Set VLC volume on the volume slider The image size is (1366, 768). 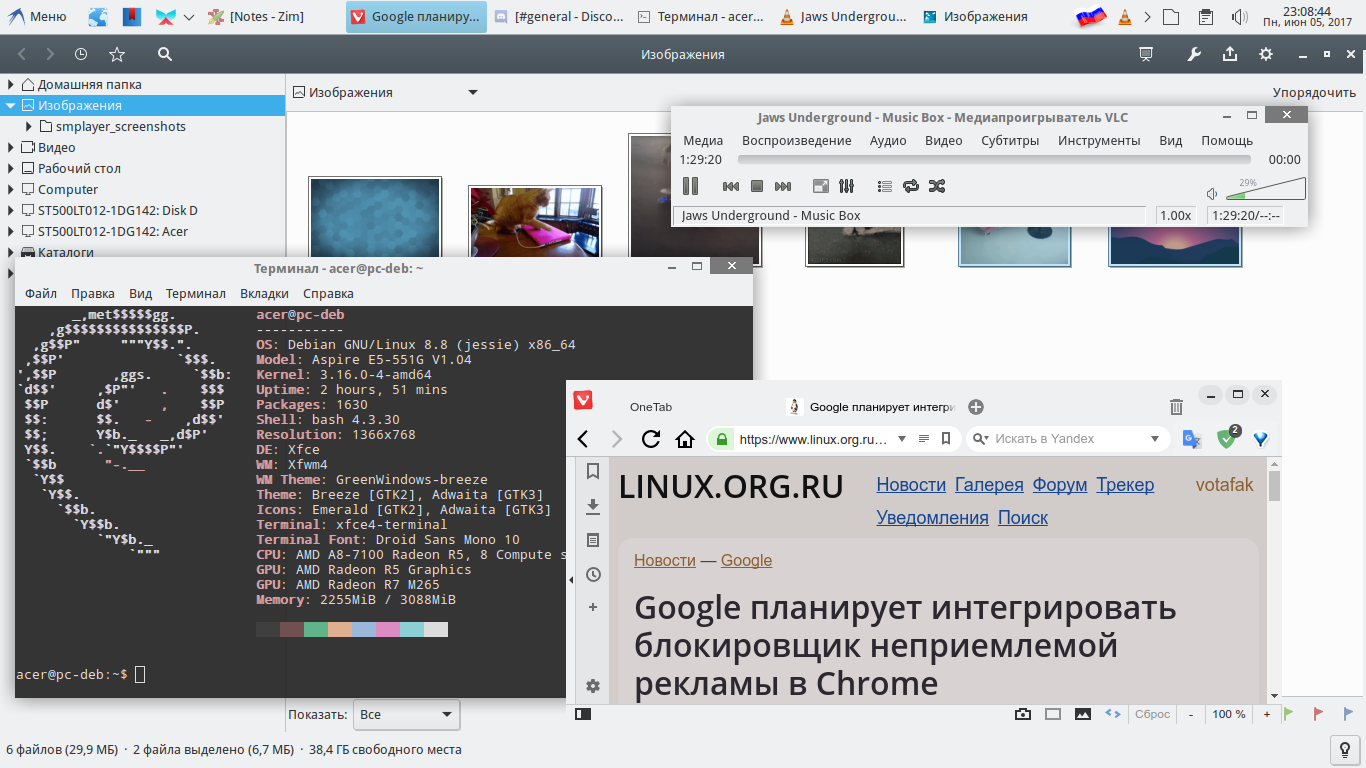pyautogui.click(x=1266, y=189)
